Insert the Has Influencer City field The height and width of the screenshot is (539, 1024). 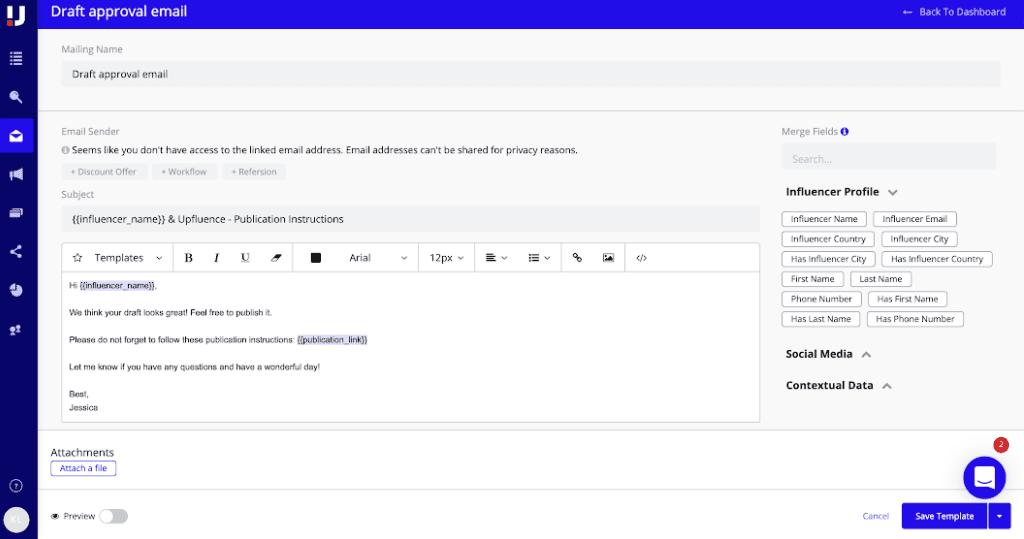pyautogui.click(x=828, y=259)
